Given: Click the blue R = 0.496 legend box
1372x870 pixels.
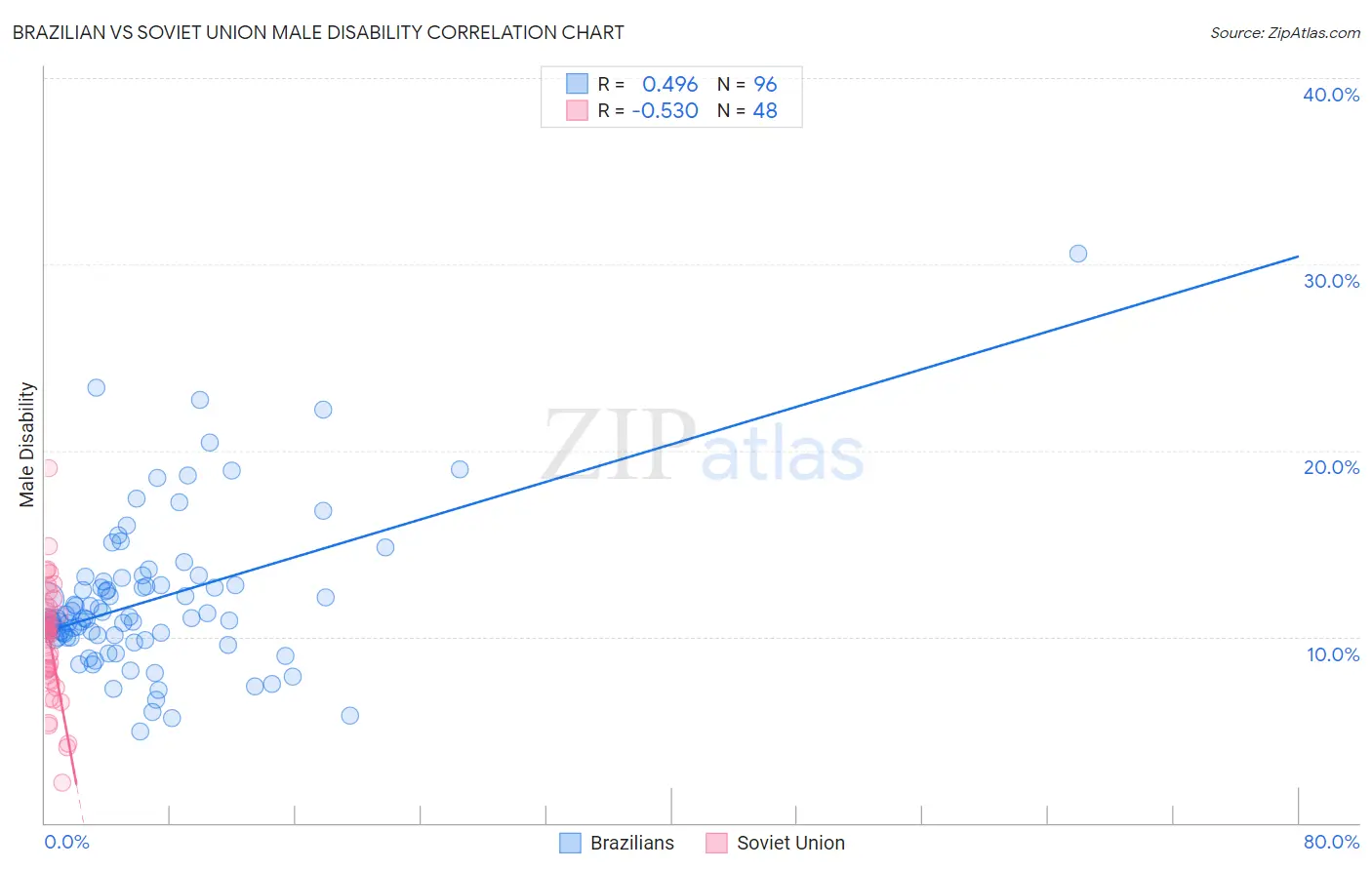Looking at the screenshot, I should 578,84.
